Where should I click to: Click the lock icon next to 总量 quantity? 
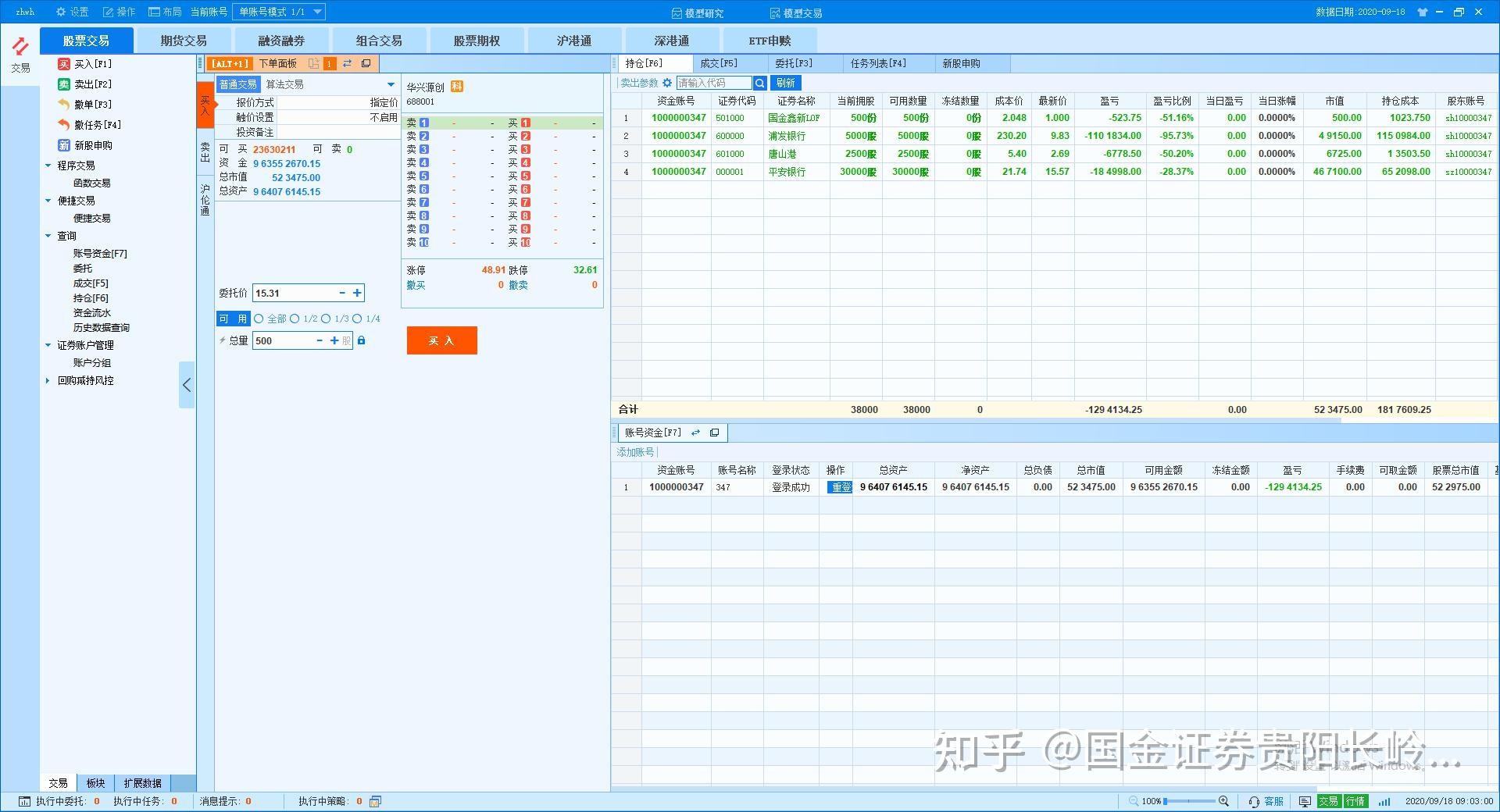[361, 340]
